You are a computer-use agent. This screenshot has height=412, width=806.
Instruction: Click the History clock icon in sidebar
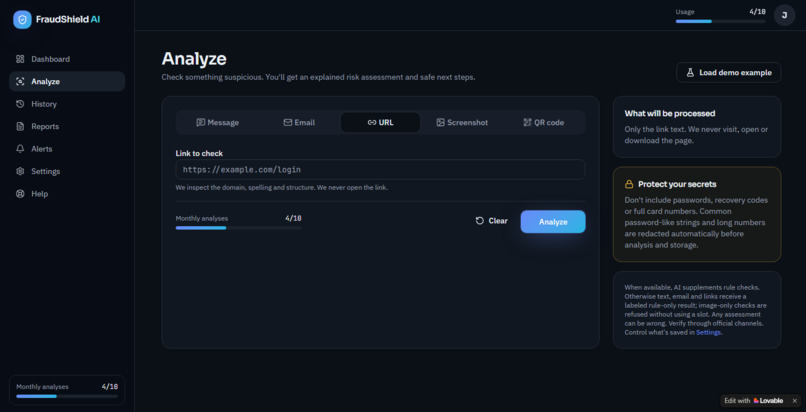[x=20, y=104]
